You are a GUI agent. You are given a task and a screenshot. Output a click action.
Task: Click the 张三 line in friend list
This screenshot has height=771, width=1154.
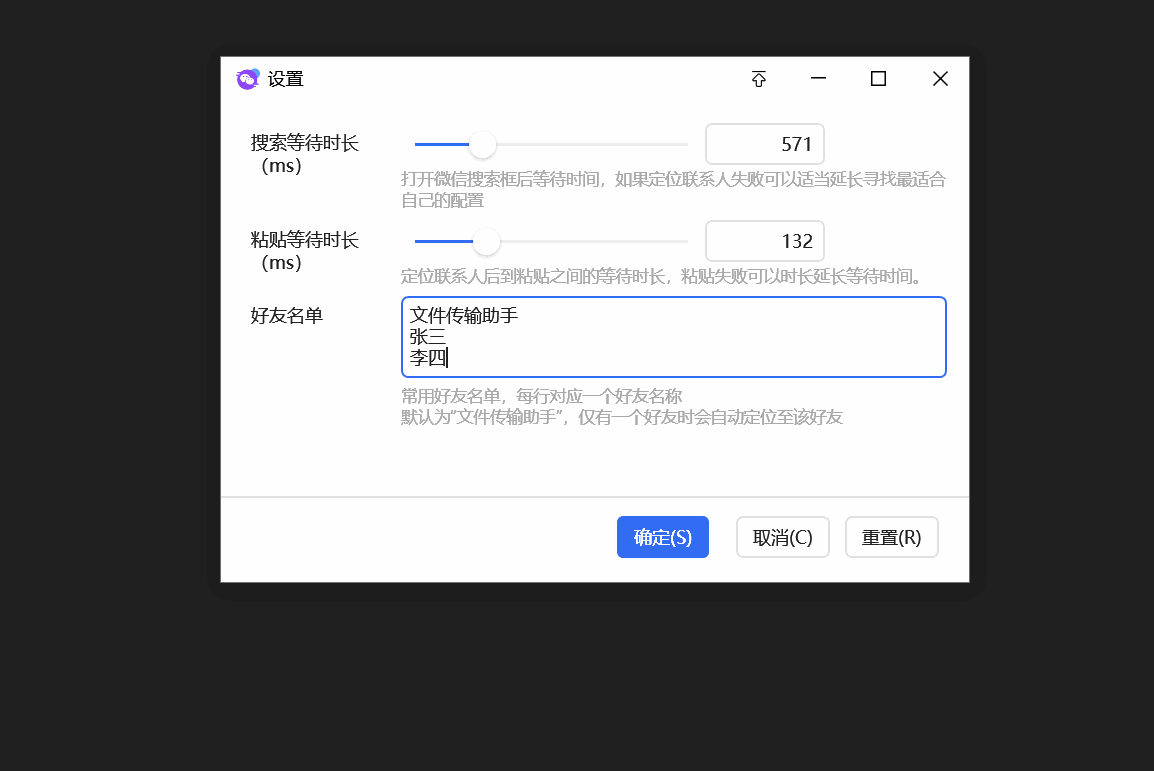(x=428, y=337)
